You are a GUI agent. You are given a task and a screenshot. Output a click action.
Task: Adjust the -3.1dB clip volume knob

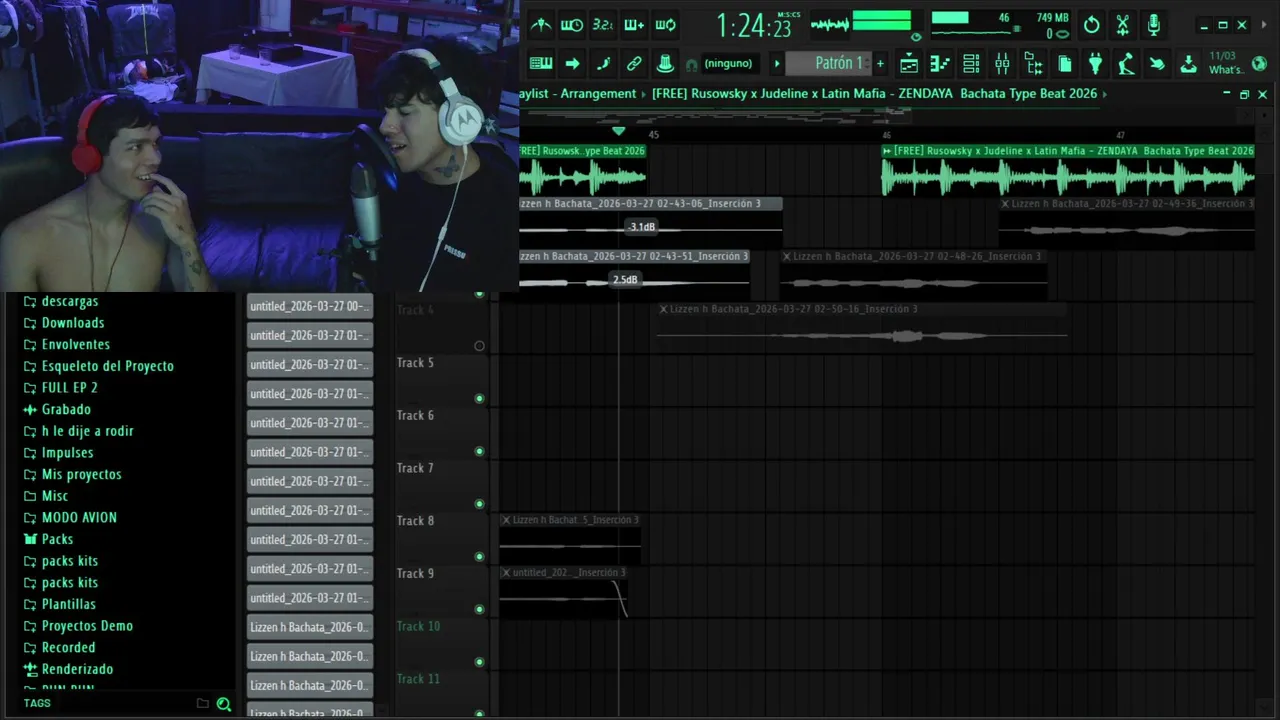[641, 227]
